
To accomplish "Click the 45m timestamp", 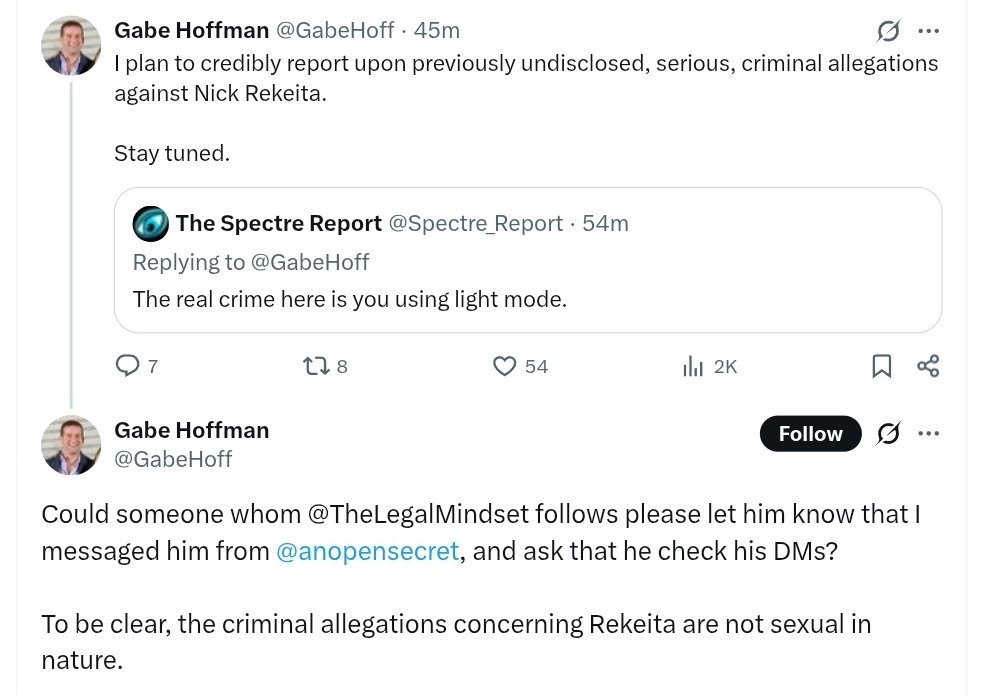I will coord(436,30).
